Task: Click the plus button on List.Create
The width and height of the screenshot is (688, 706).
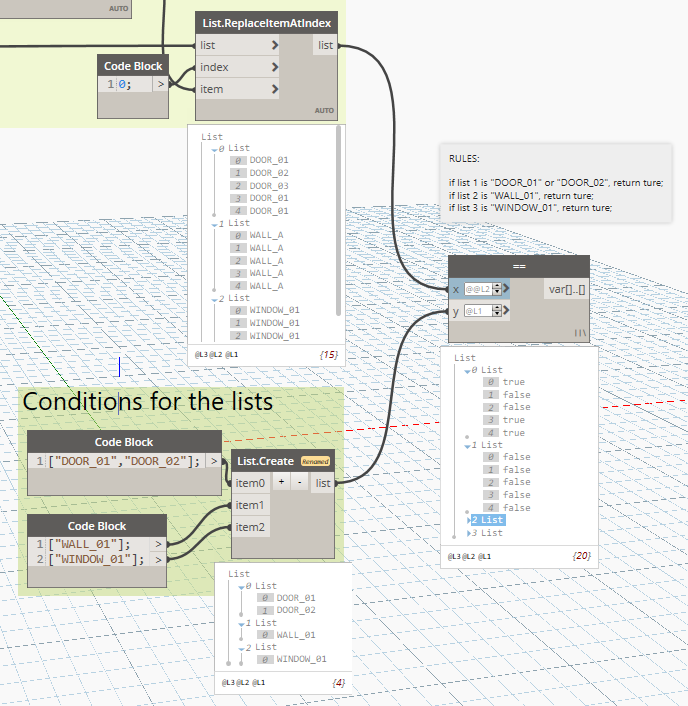Action: point(281,482)
